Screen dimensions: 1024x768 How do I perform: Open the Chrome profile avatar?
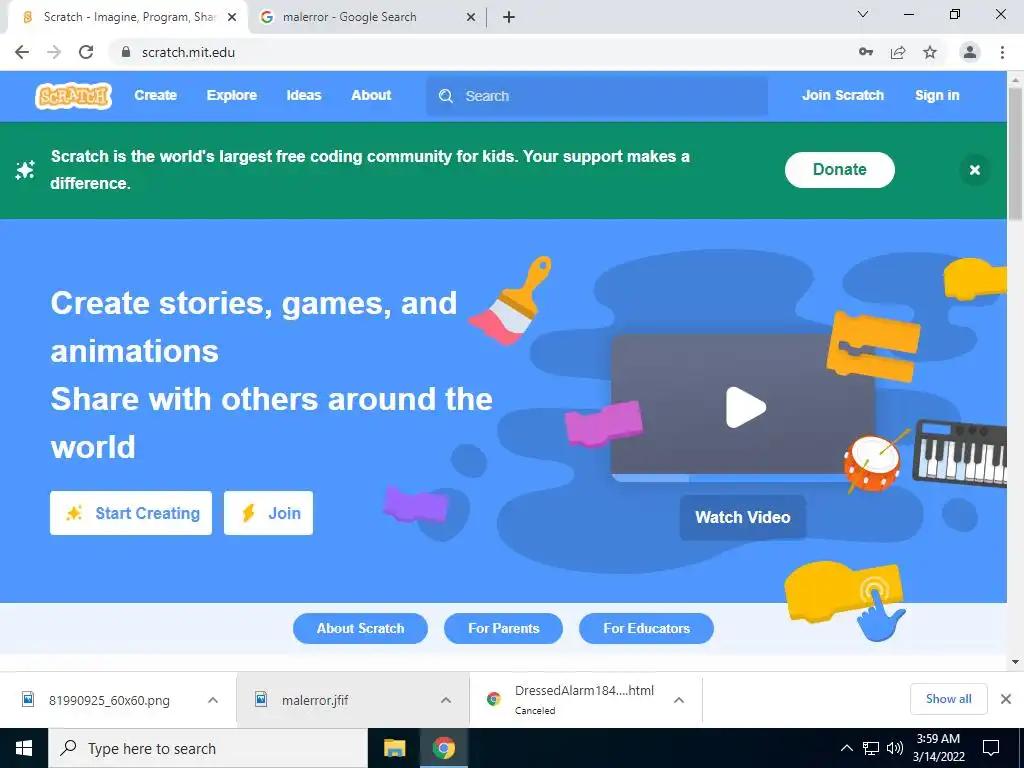coord(970,52)
